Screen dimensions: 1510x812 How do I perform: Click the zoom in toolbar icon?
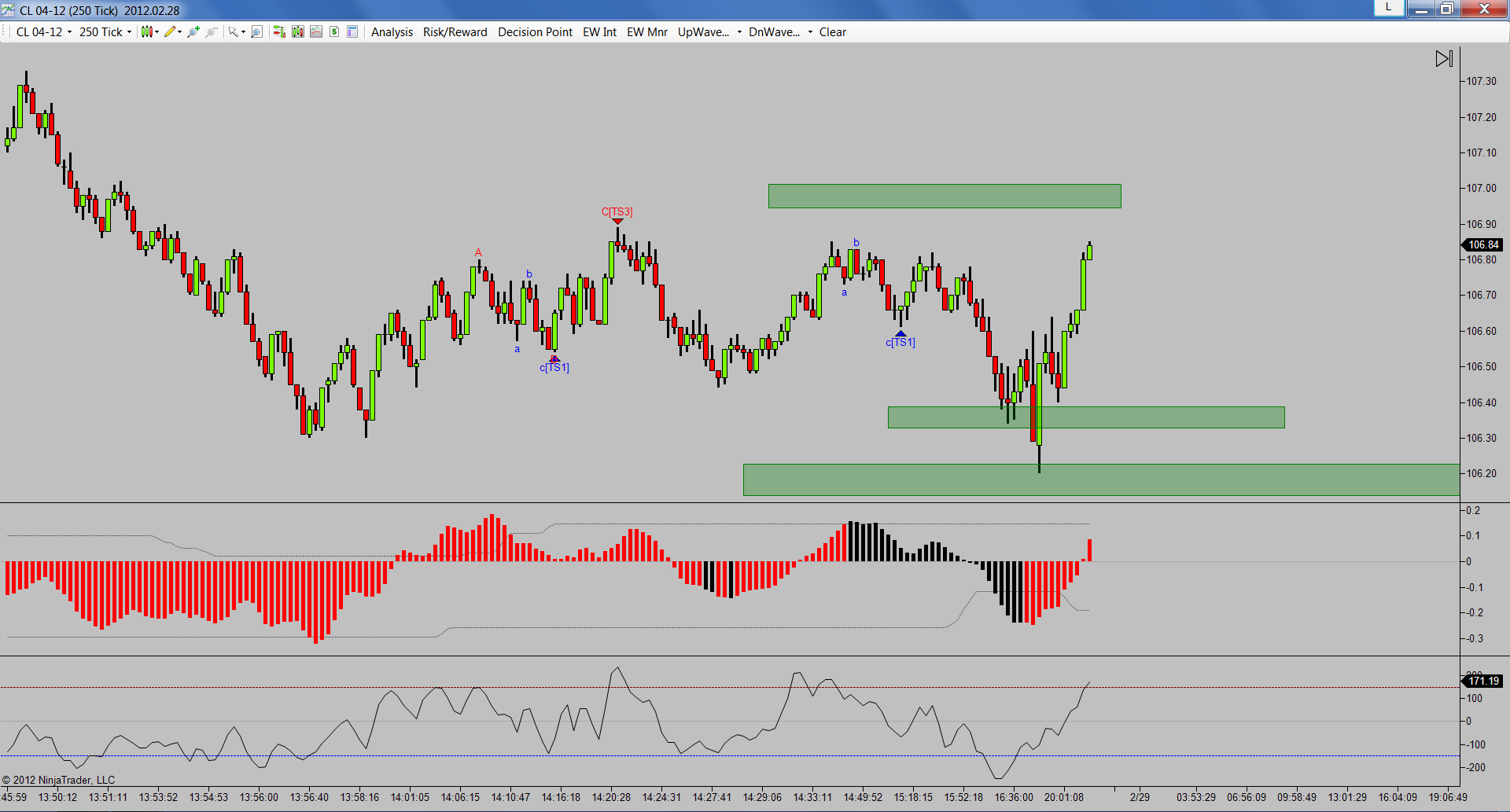[193, 32]
